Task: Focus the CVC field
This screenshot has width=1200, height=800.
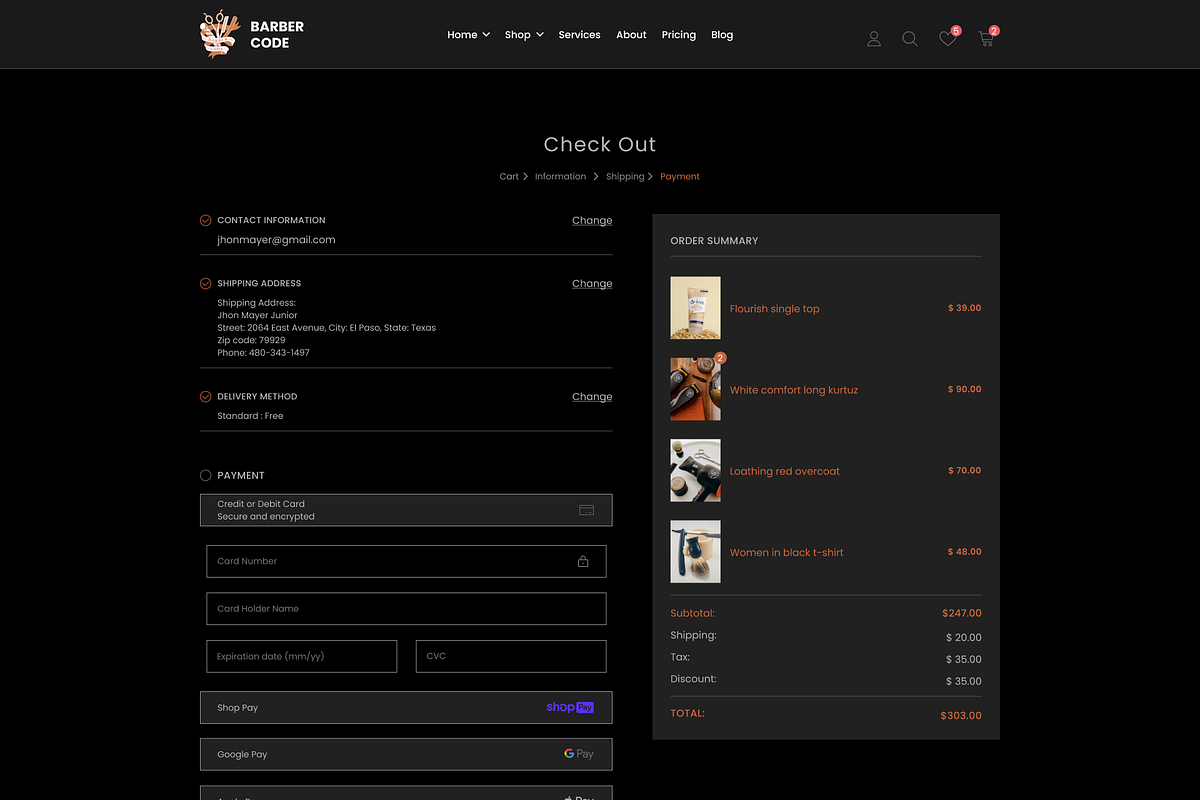Action: coord(511,656)
